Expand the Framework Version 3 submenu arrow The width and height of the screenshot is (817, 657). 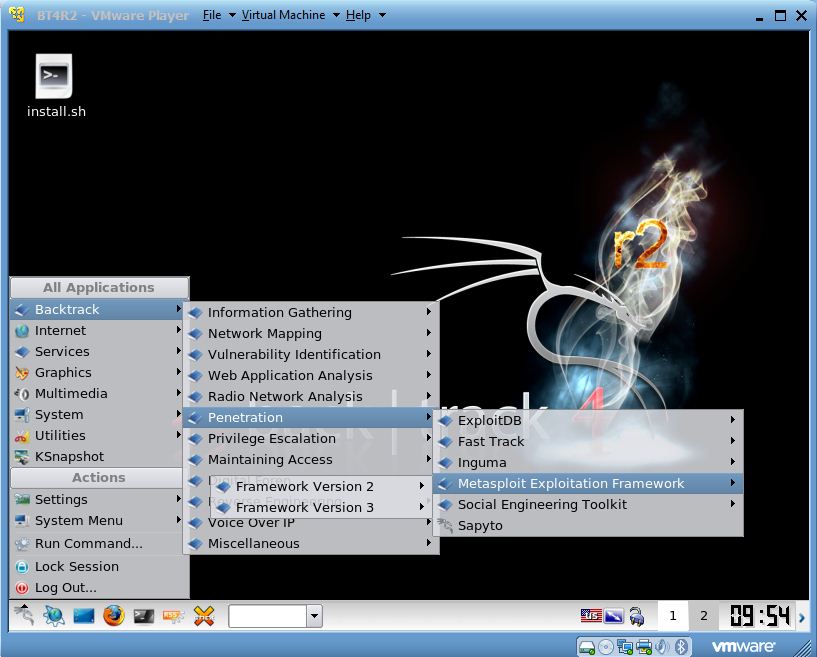point(422,506)
